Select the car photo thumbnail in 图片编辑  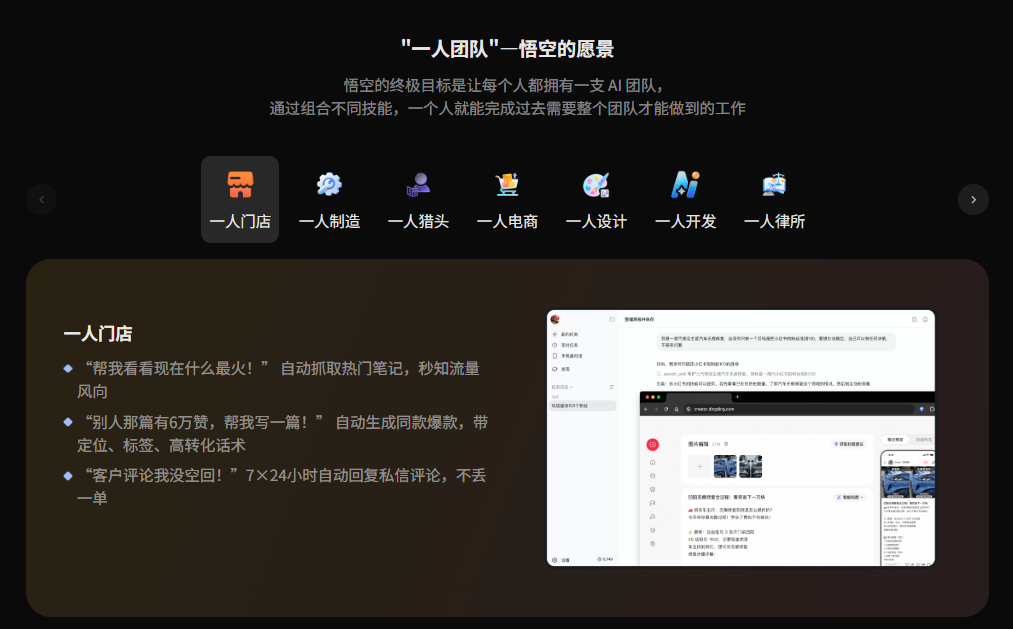pos(725,467)
